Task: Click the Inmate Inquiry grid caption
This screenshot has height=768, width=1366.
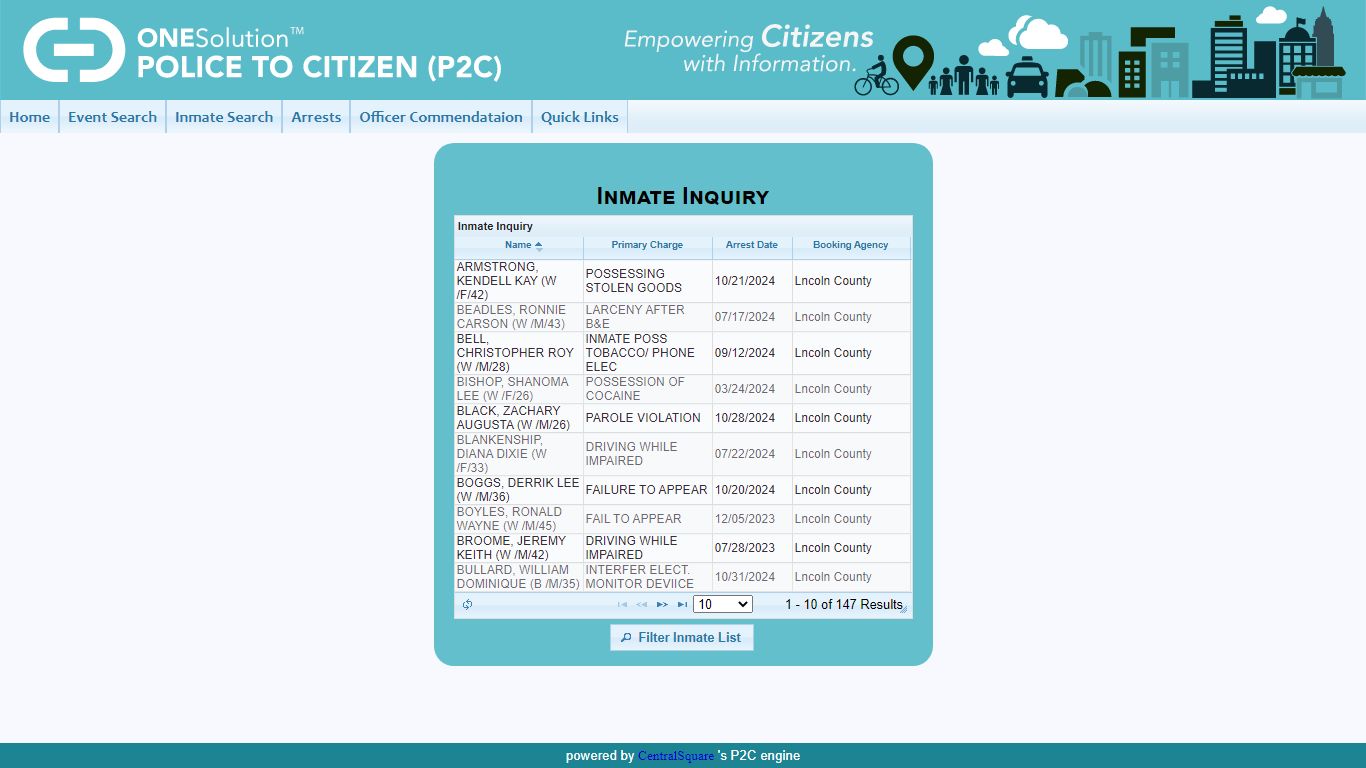Action: [x=496, y=226]
